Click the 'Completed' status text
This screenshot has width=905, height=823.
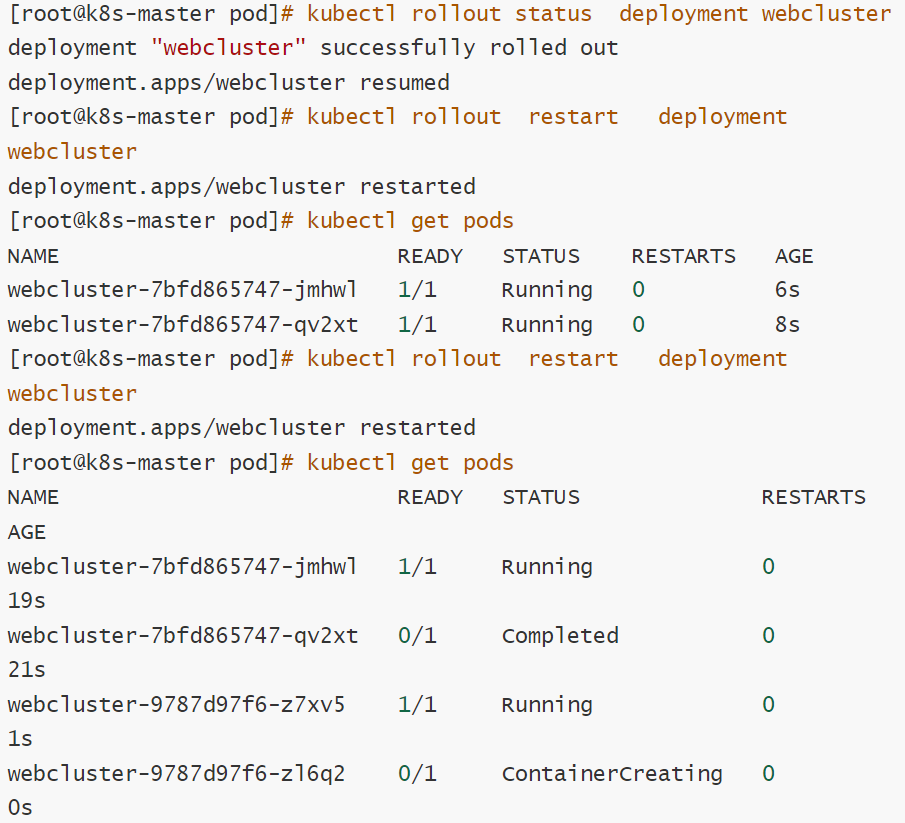560,636
